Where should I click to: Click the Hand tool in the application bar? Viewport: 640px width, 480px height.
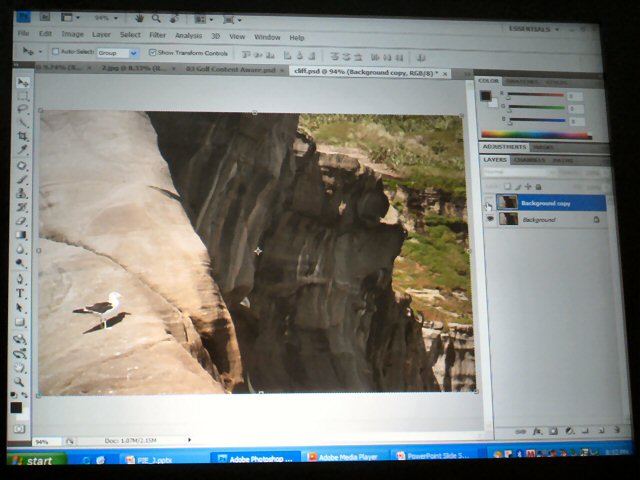140,18
